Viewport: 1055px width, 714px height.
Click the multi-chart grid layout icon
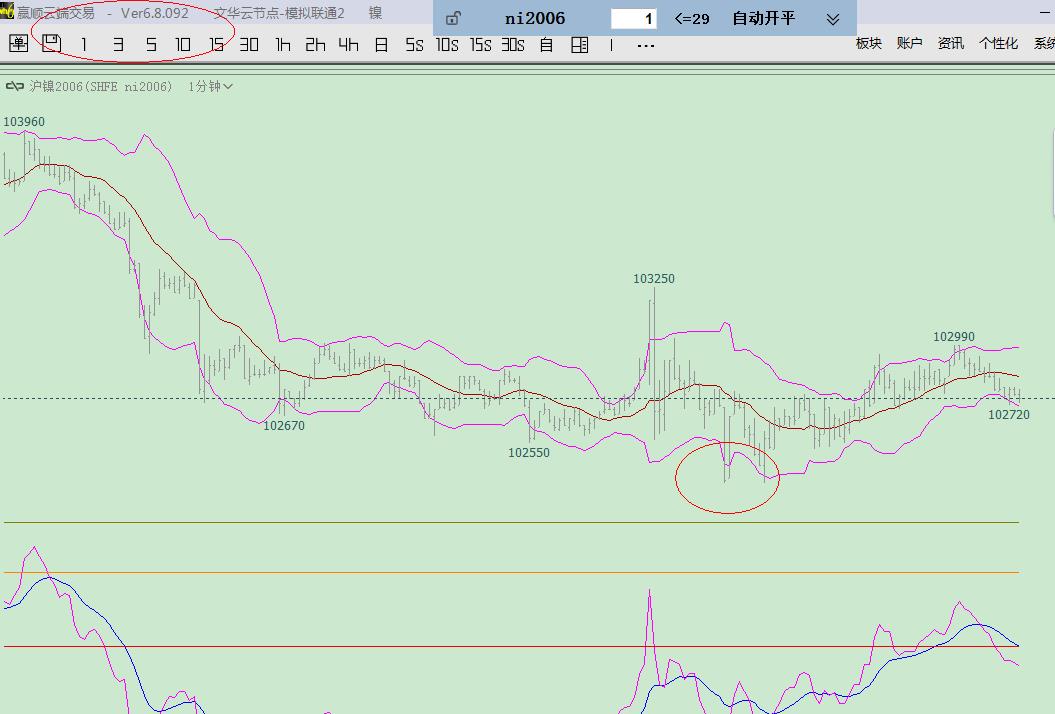579,45
